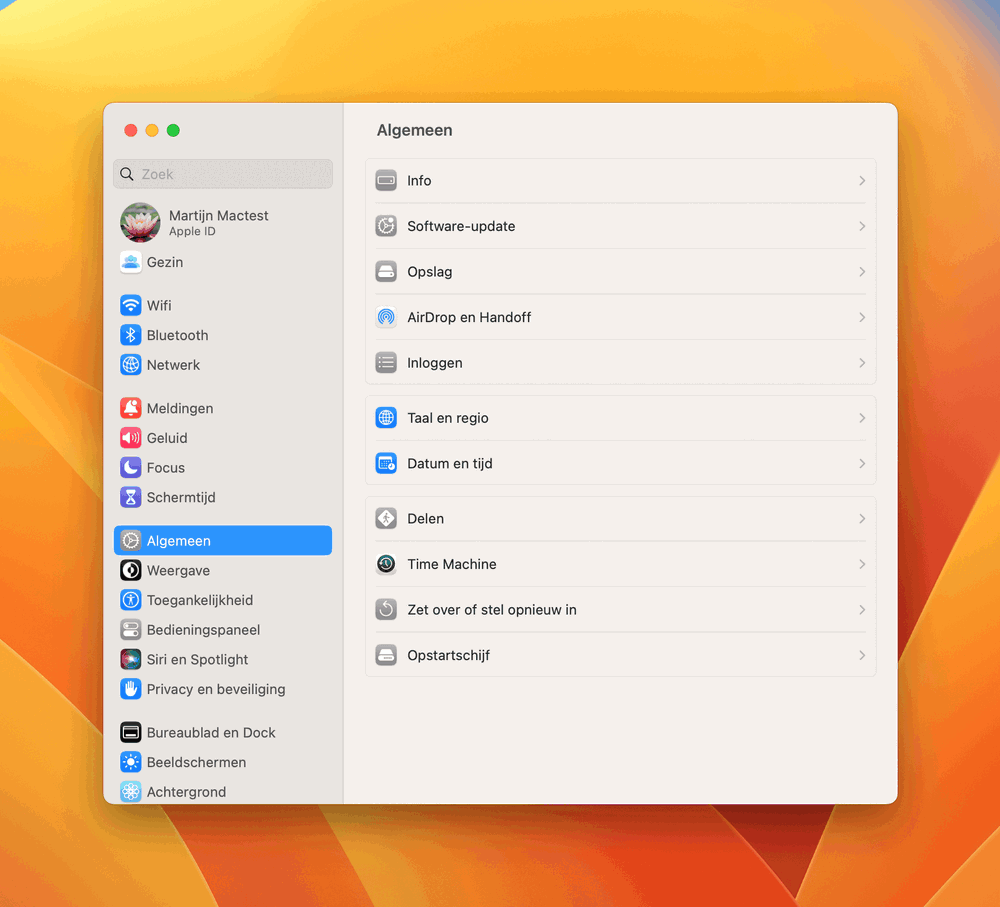Open Beeldschermen label in sidebar
This screenshot has height=907, width=1000.
click(x=196, y=762)
